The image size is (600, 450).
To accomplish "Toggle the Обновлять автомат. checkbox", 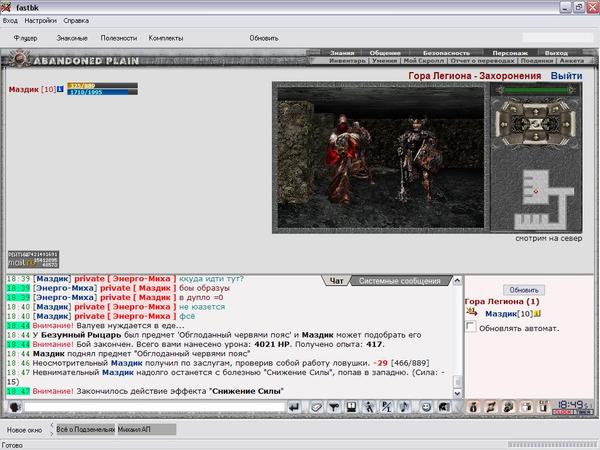I will [x=471, y=327].
